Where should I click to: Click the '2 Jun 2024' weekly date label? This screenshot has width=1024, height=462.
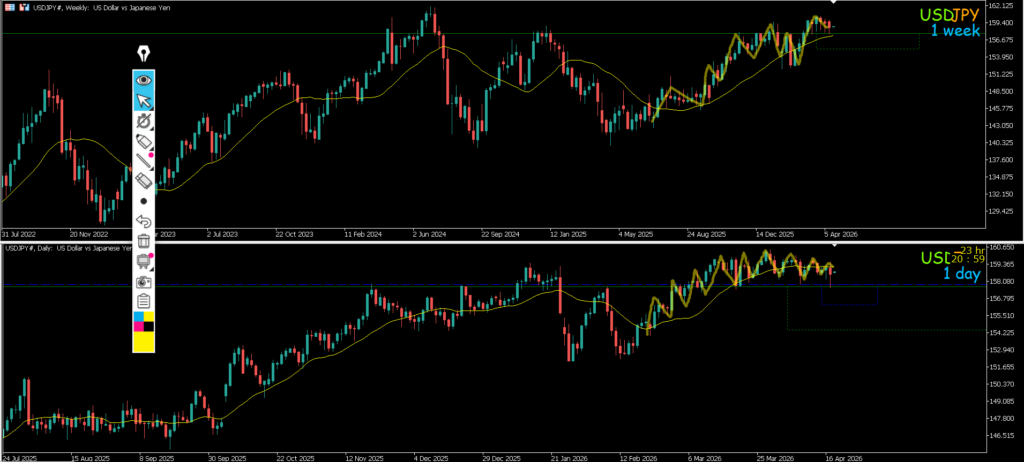(x=428, y=233)
